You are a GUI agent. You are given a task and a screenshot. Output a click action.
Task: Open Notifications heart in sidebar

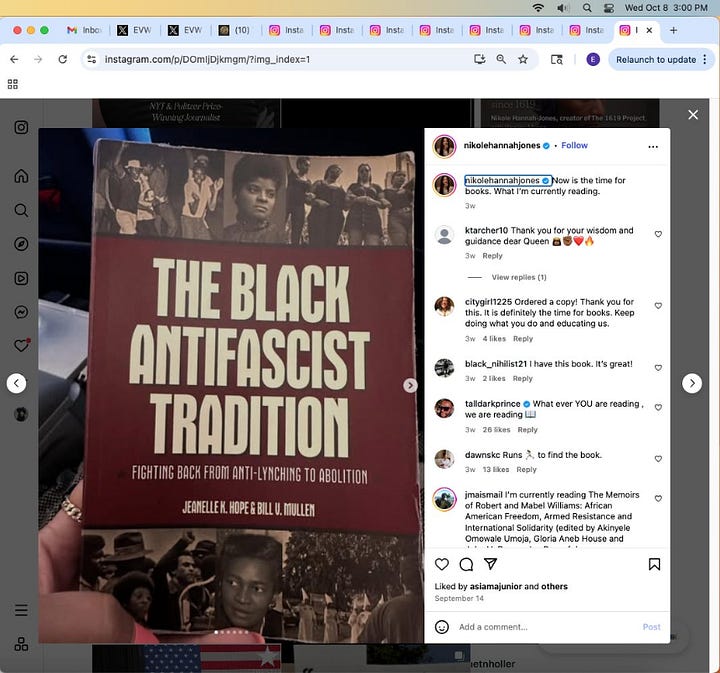tap(21, 345)
